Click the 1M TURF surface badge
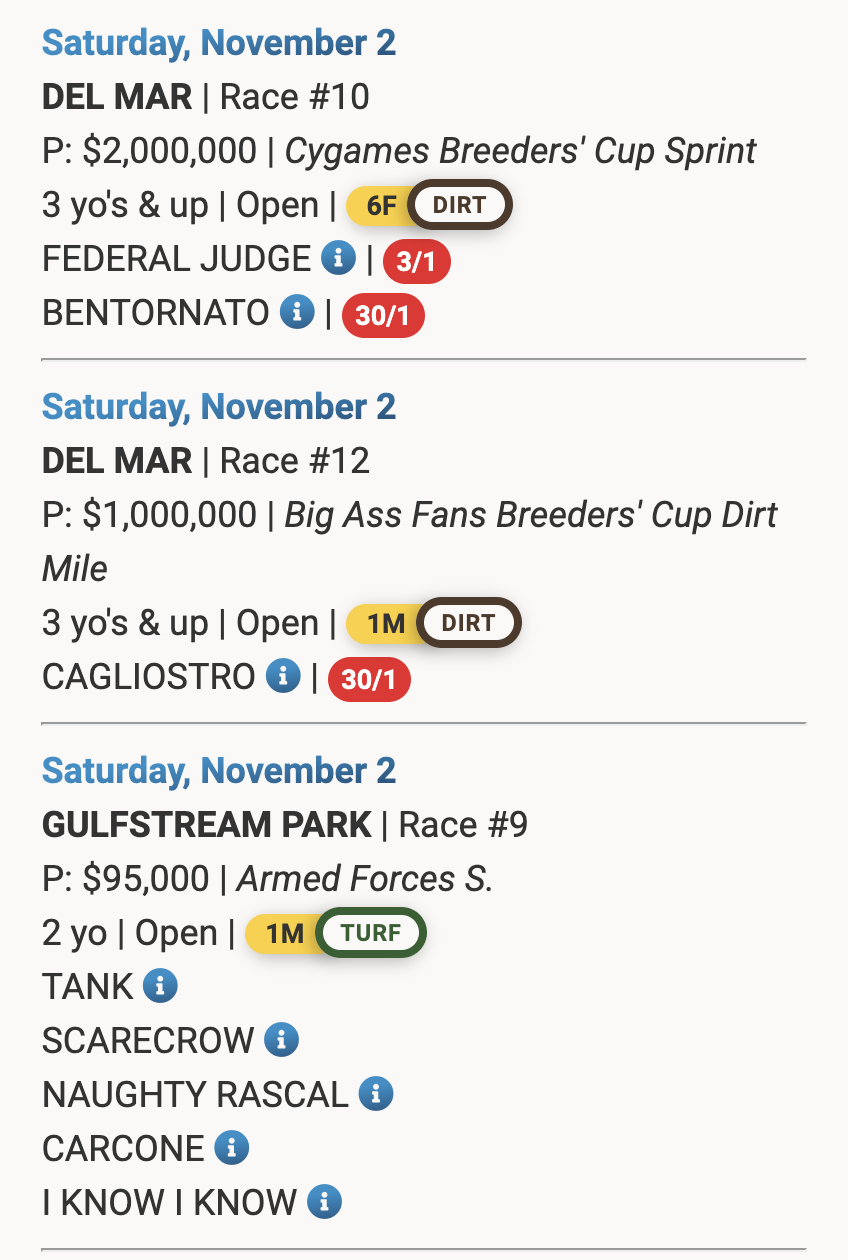The image size is (848, 1260). tap(335, 934)
